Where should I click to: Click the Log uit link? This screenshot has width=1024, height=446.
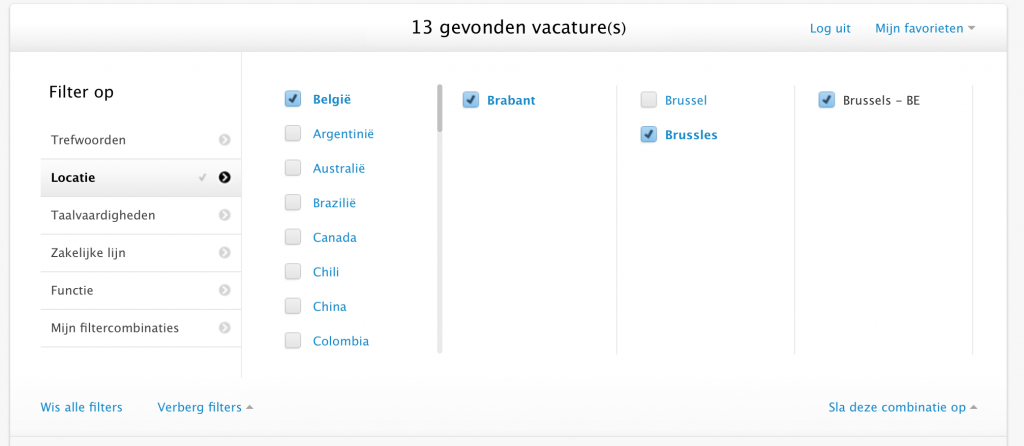click(x=830, y=28)
